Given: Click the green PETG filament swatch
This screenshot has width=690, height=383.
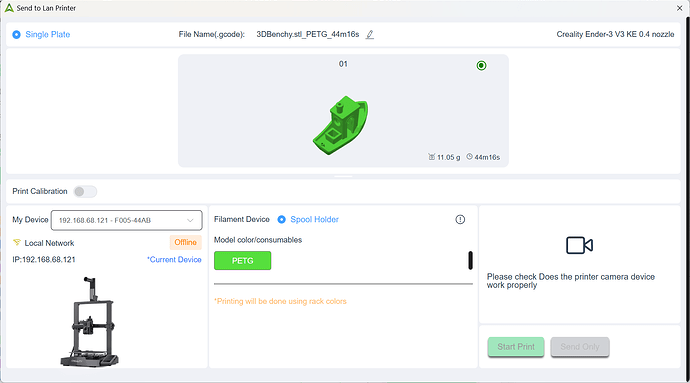Looking at the screenshot, I should pos(242,261).
